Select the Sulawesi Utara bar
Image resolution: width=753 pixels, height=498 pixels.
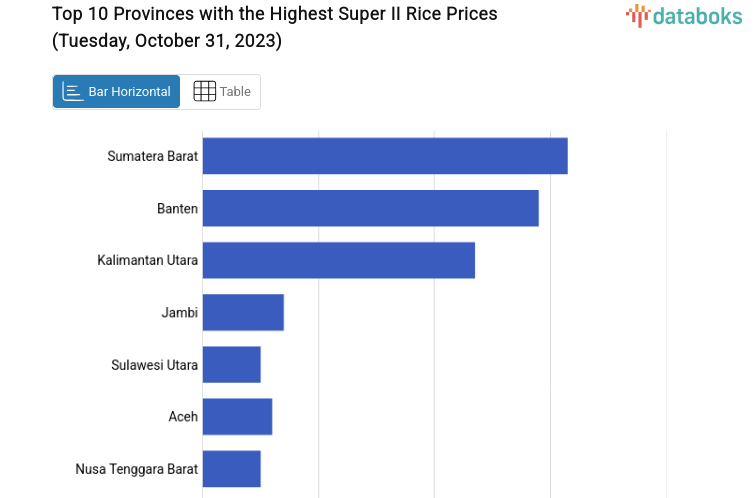[x=231, y=364]
